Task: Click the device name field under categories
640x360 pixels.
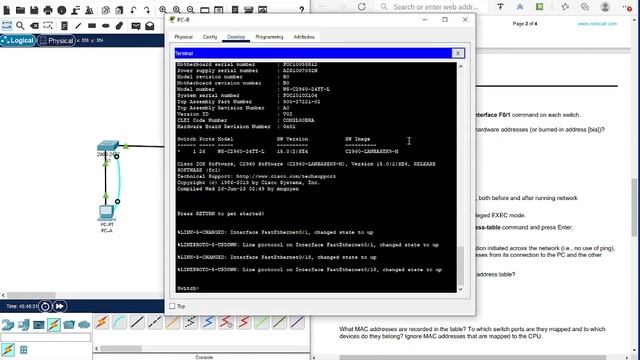Action: [x=45, y=337]
